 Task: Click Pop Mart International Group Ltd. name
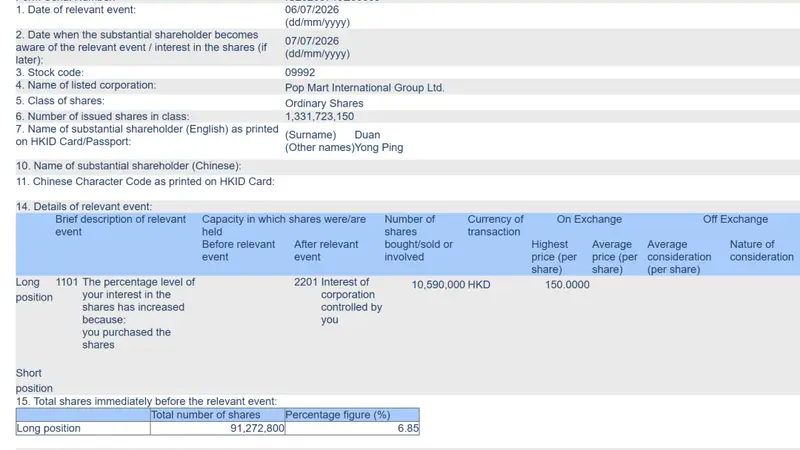pyautogui.click(x=364, y=88)
